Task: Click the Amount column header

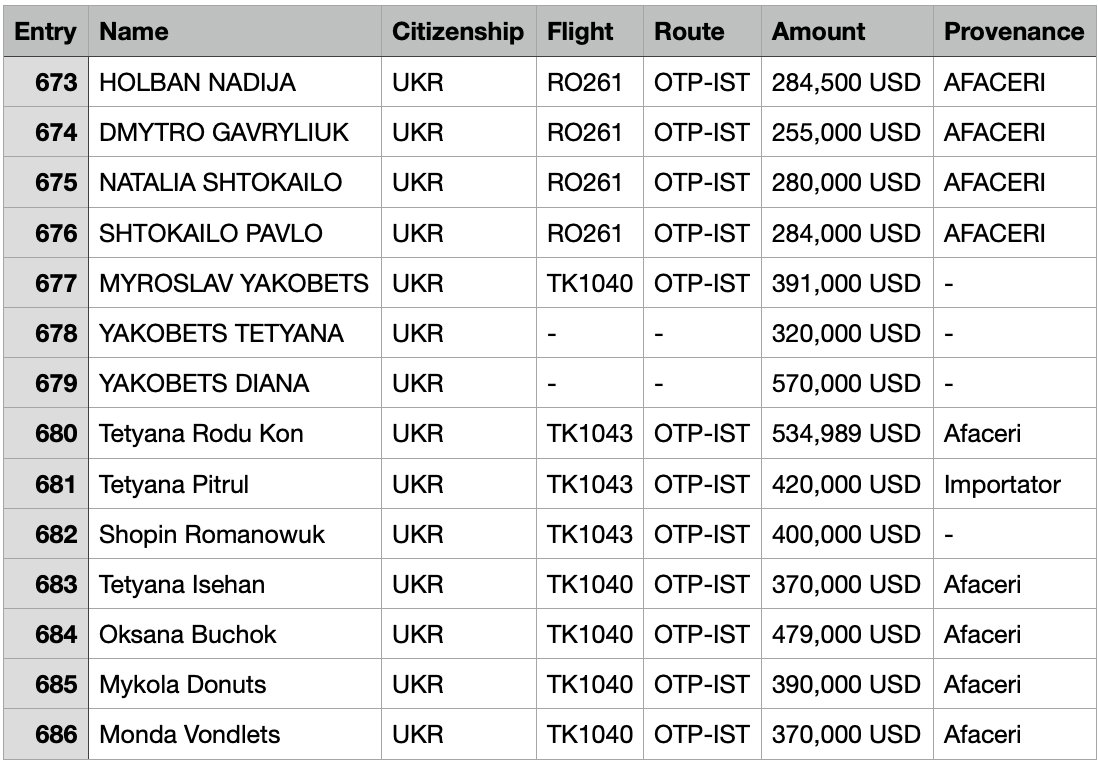Action: pyautogui.click(x=847, y=32)
